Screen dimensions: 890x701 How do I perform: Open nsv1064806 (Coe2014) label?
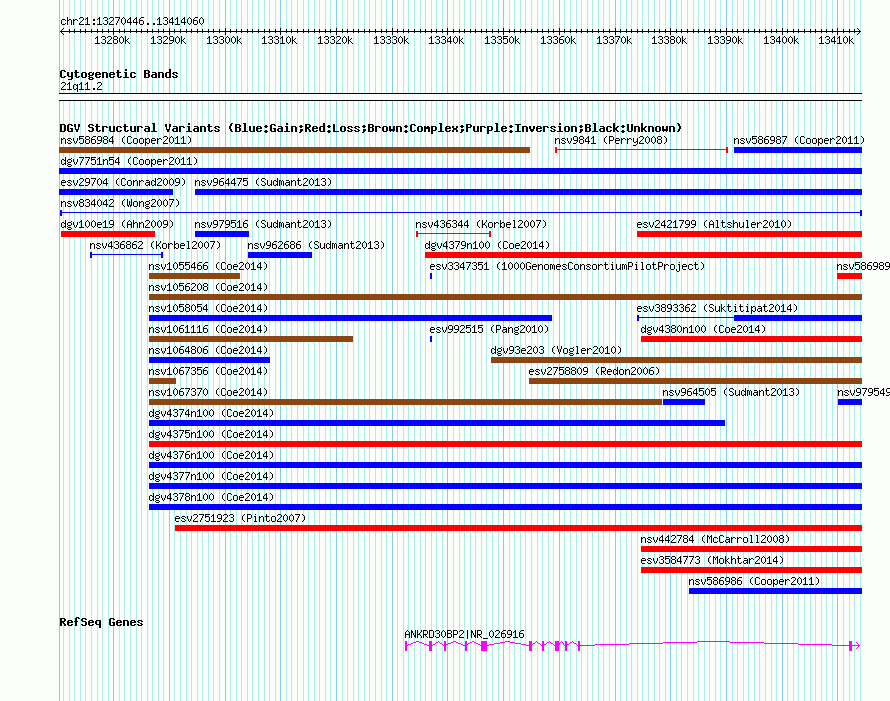(208, 350)
